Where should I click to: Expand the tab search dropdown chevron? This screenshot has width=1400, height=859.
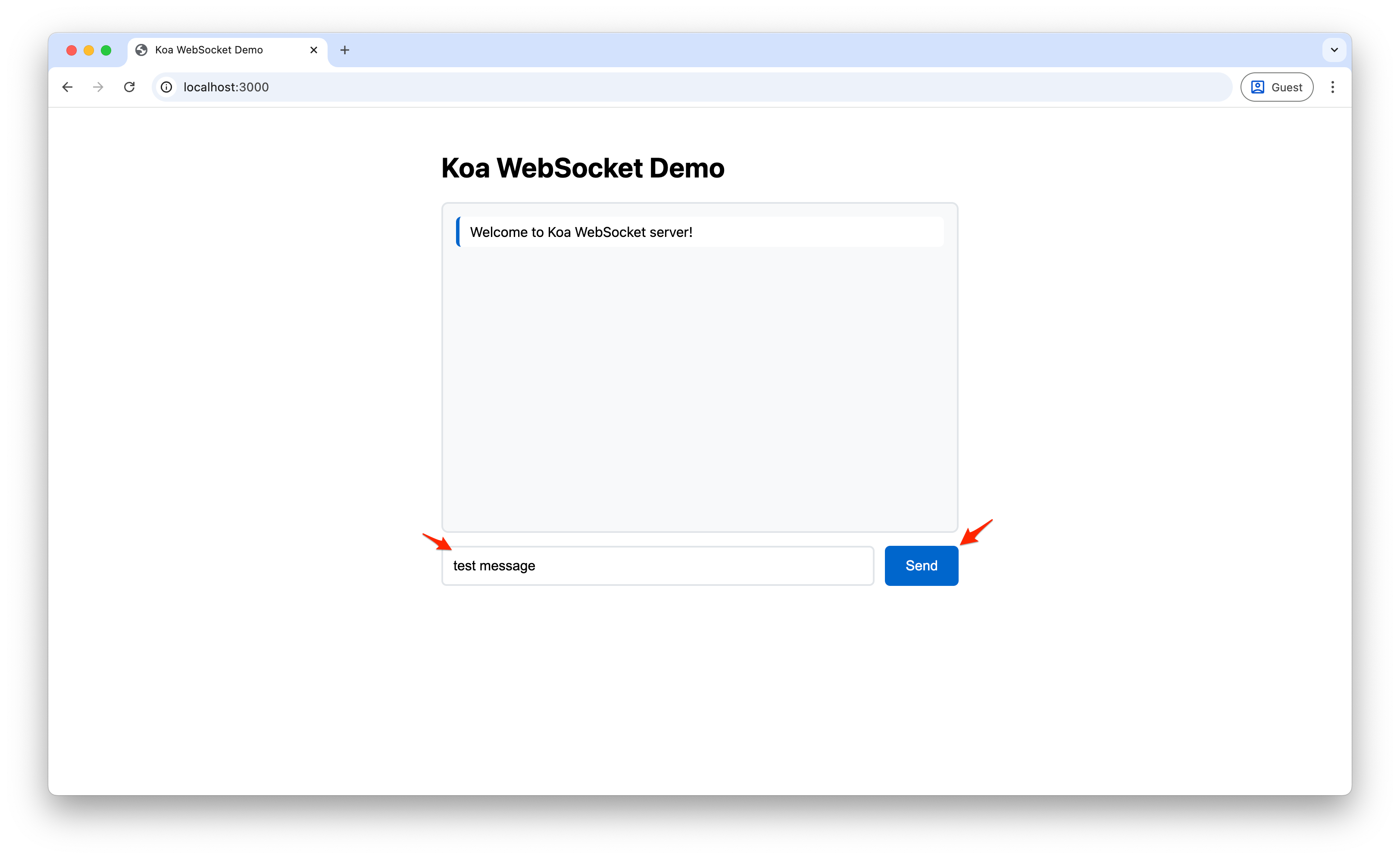[1334, 50]
